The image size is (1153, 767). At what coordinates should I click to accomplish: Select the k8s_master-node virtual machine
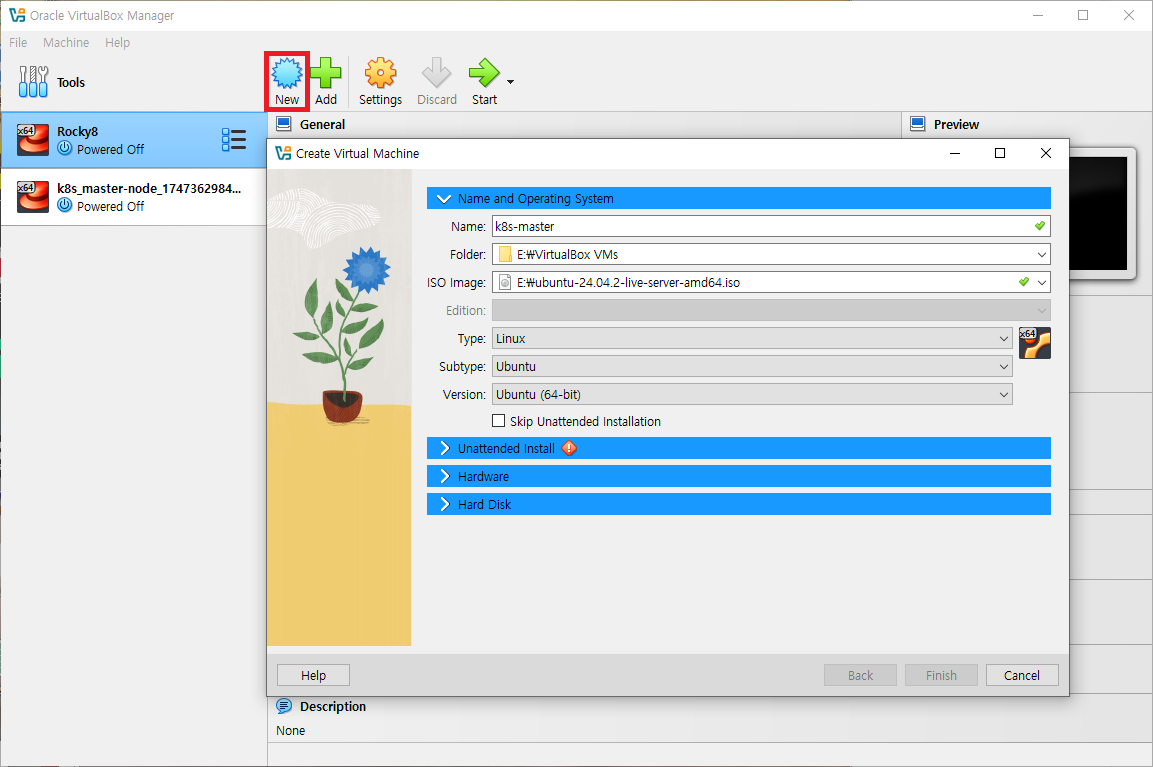pyautogui.click(x=134, y=197)
